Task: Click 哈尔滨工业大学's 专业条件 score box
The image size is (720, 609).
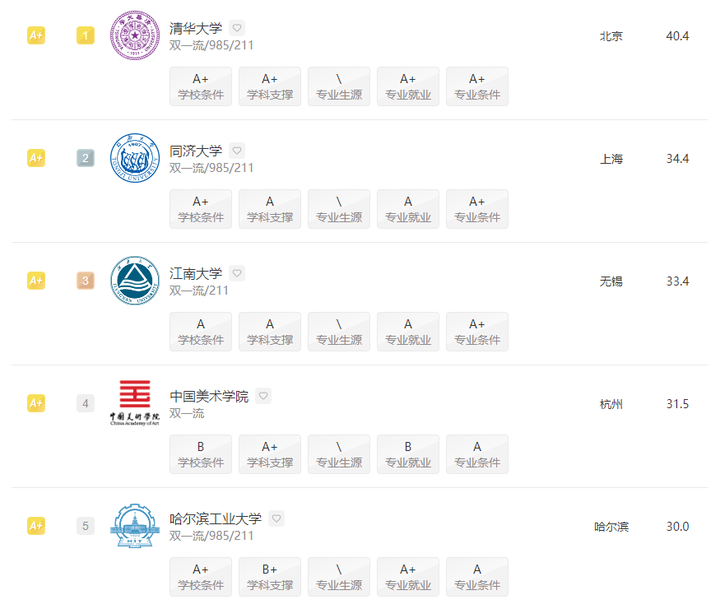Action: click(x=477, y=577)
